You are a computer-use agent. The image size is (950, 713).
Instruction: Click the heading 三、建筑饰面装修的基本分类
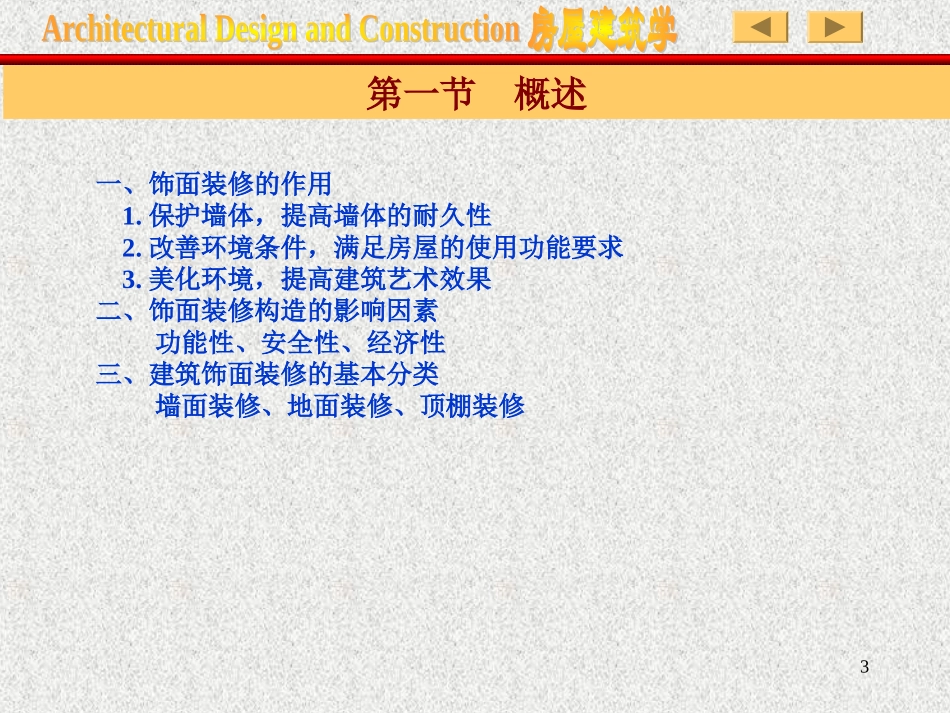point(267,374)
